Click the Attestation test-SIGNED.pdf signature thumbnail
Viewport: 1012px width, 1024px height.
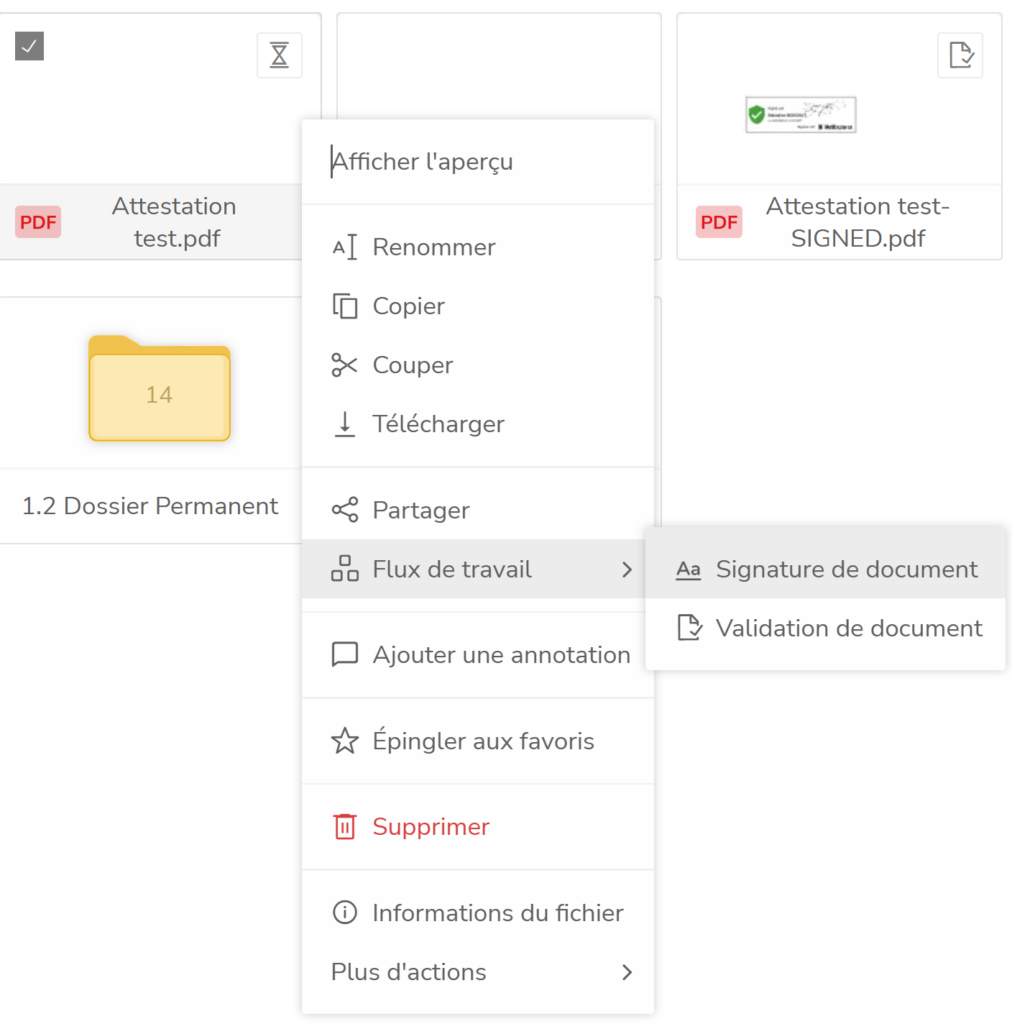pyautogui.click(x=801, y=115)
